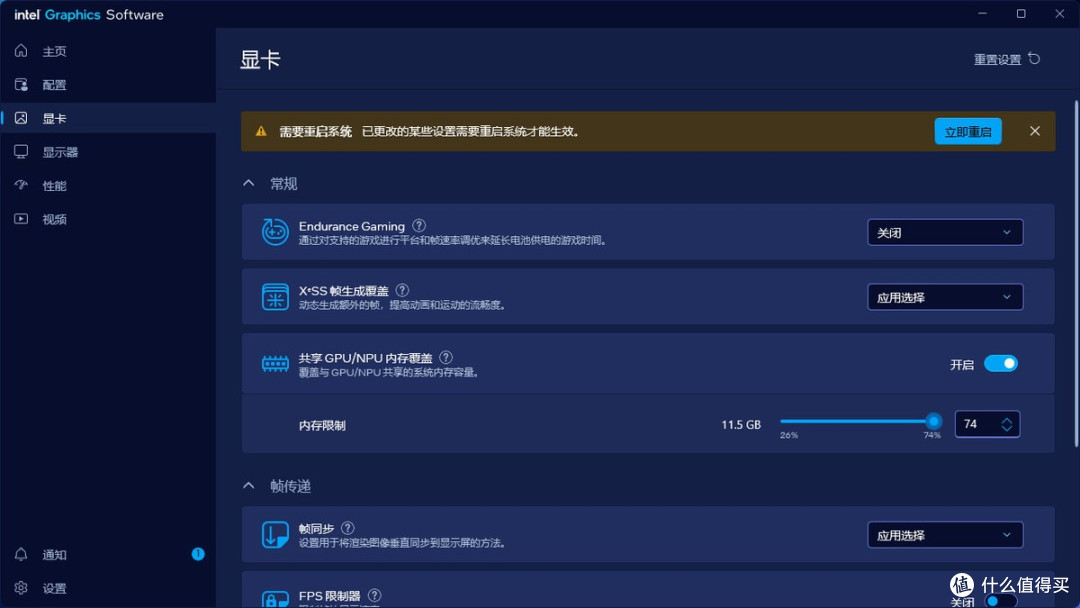The height and width of the screenshot is (608, 1080).
Task: Click the 内存限制 stepper arrows
Action: 1007,424
